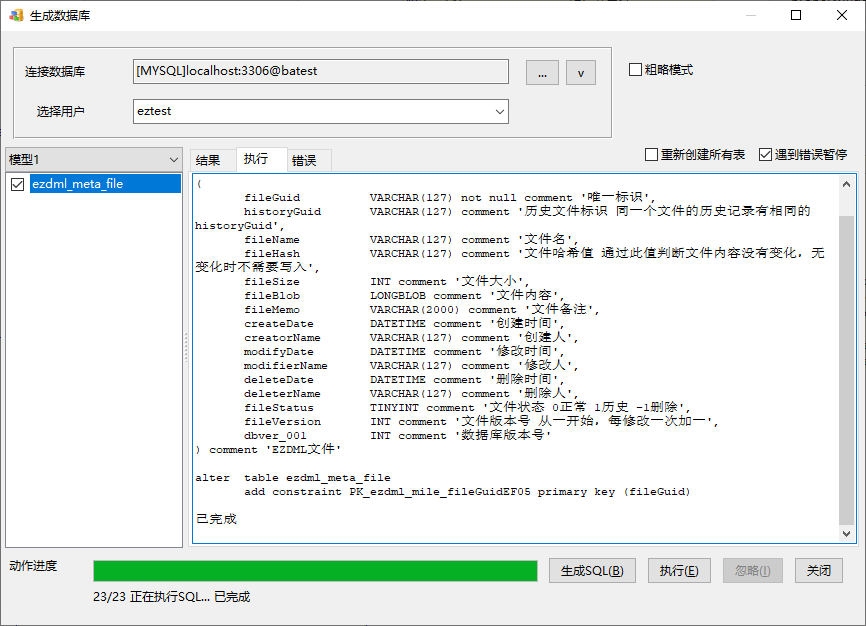Screen dimensions: 866x626
Task: Click the '23/23 正在执行SQL... 已完成' status text
Action: coord(171,597)
